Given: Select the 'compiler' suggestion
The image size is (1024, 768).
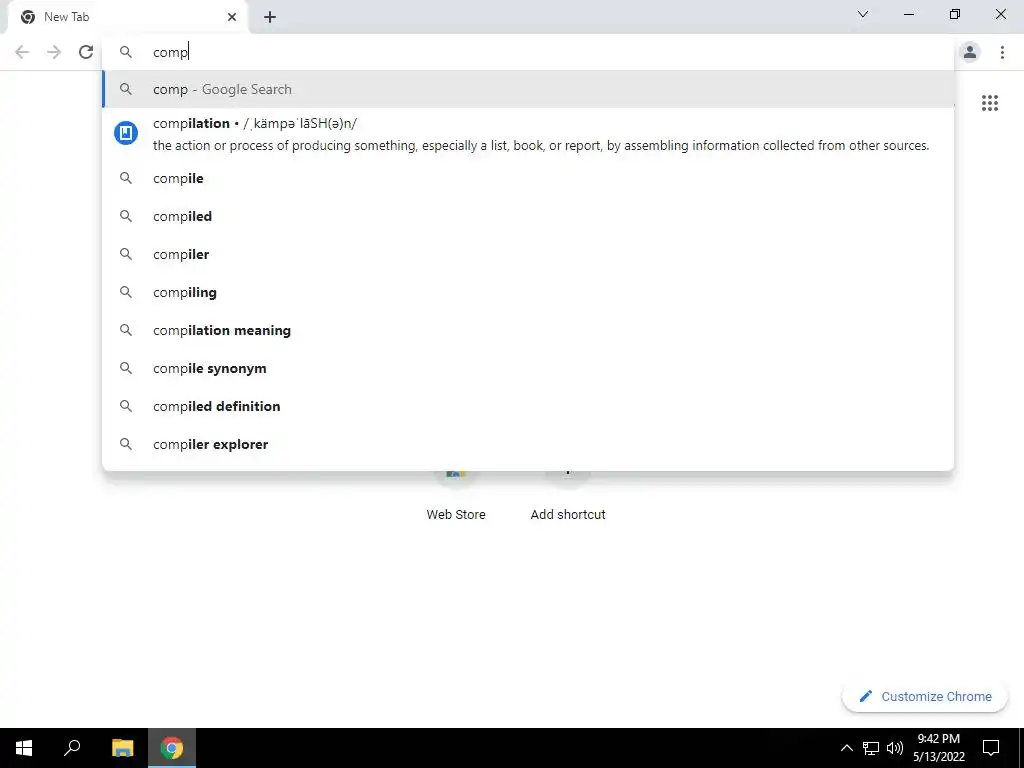Looking at the screenshot, I should click(528, 254).
